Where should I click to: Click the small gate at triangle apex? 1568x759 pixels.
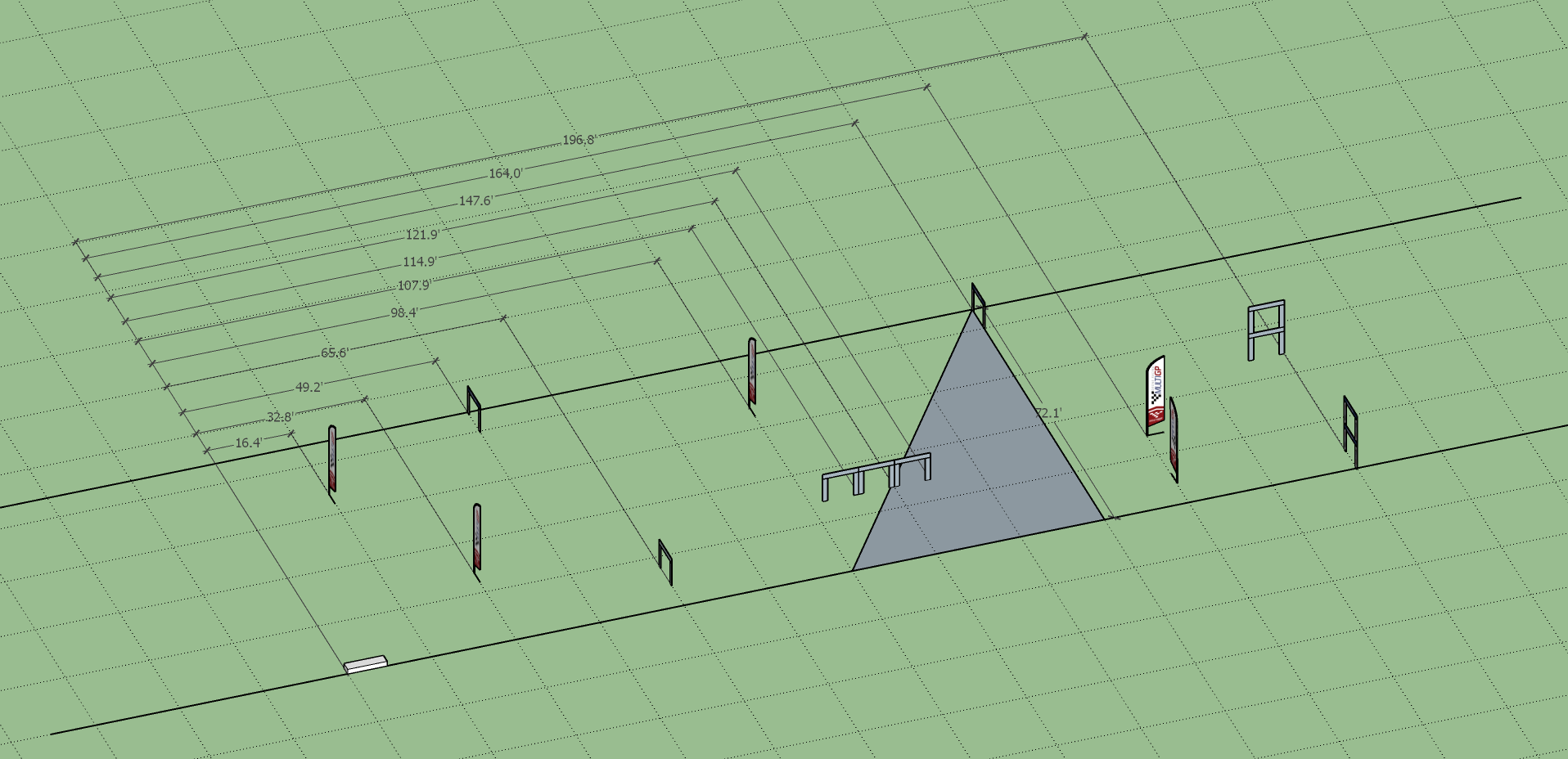click(979, 305)
